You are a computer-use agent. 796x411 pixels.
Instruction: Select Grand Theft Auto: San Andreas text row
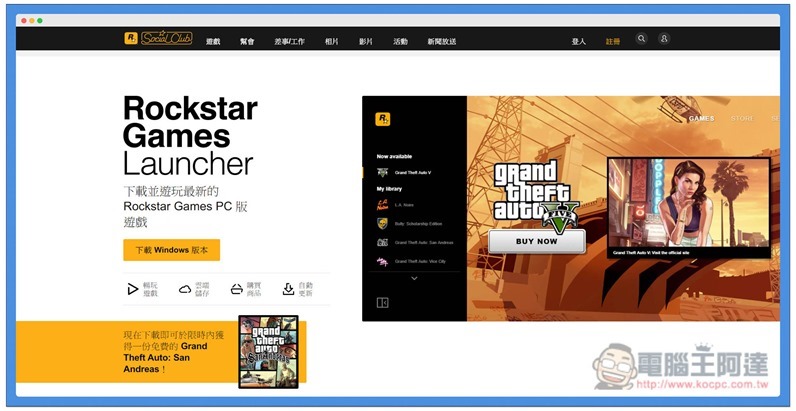[x=424, y=243]
